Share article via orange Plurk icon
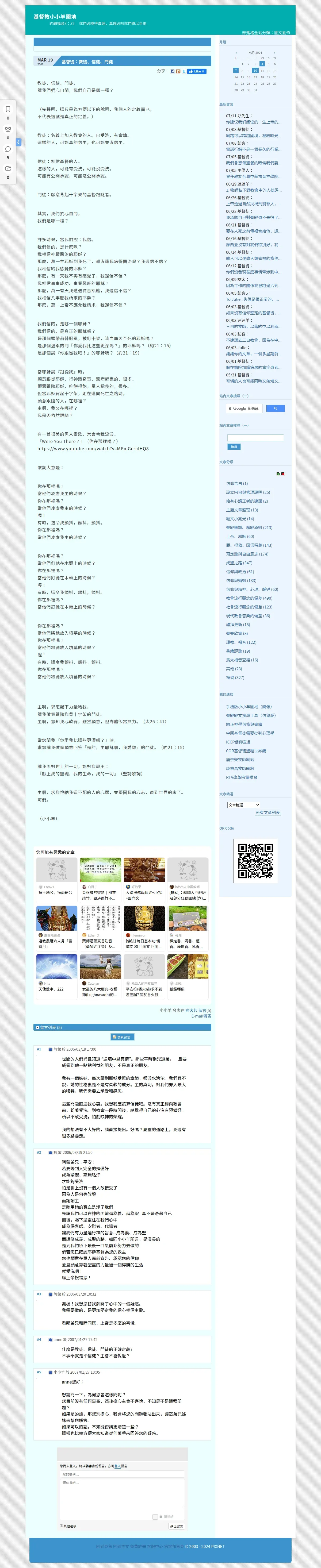The width and height of the screenshot is (321, 1568). (x=178, y=71)
